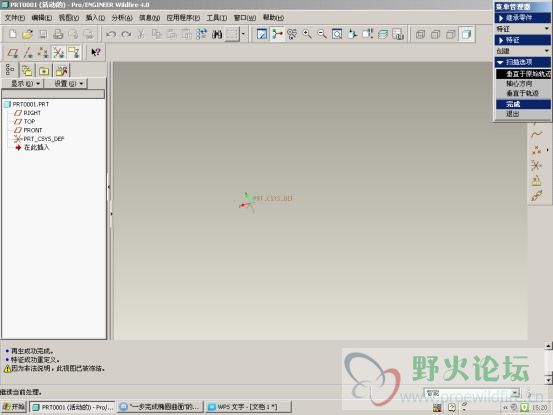Click the Save disk icon
Viewport: 553px width, 415px height.
tap(43, 34)
